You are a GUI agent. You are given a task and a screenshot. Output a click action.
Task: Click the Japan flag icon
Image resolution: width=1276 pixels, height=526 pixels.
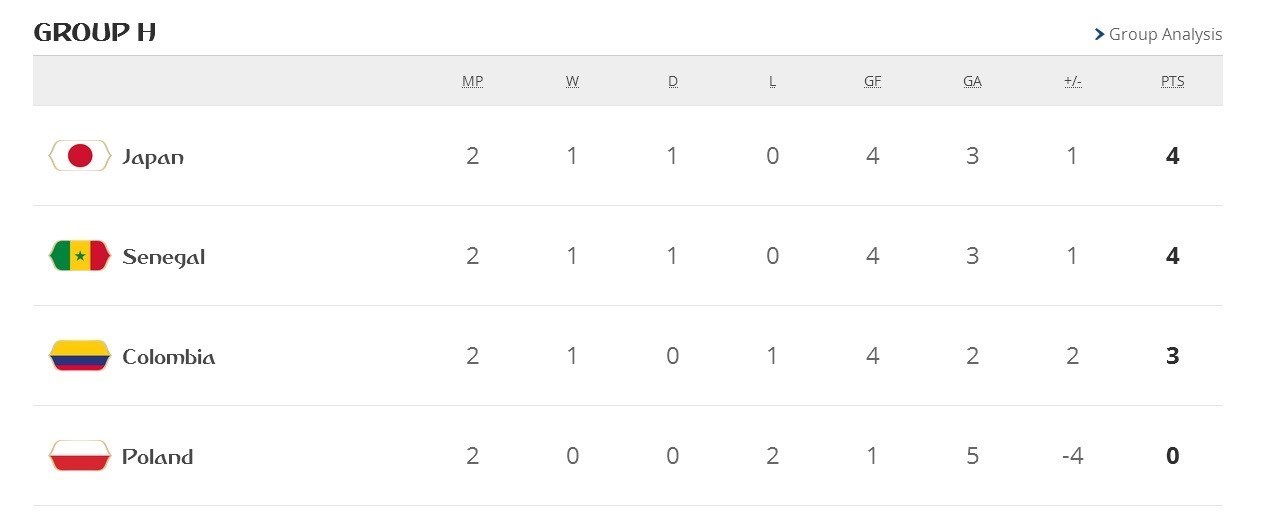click(79, 156)
